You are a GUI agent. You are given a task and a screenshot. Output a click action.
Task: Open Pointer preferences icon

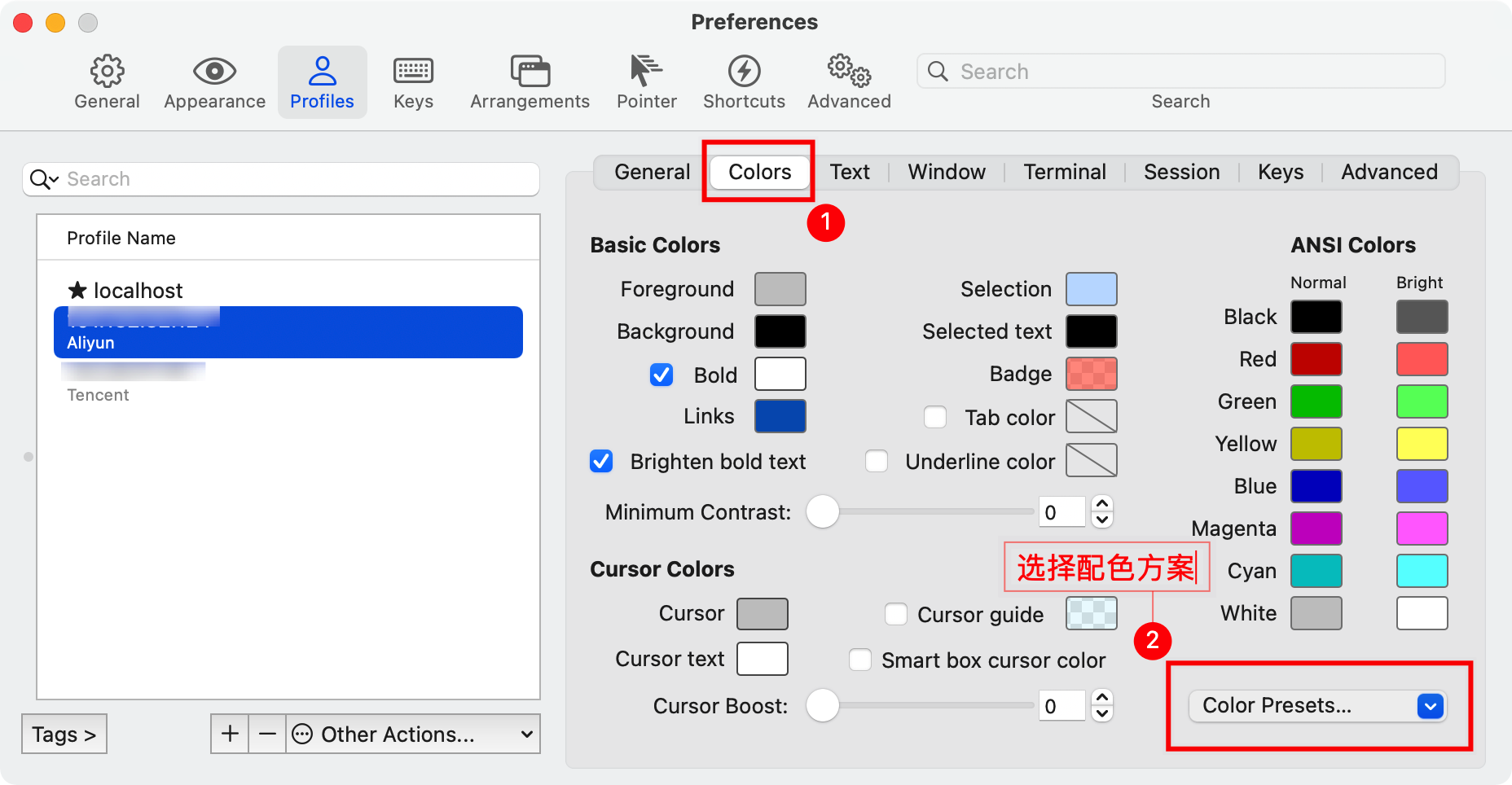pyautogui.click(x=646, y=72)
